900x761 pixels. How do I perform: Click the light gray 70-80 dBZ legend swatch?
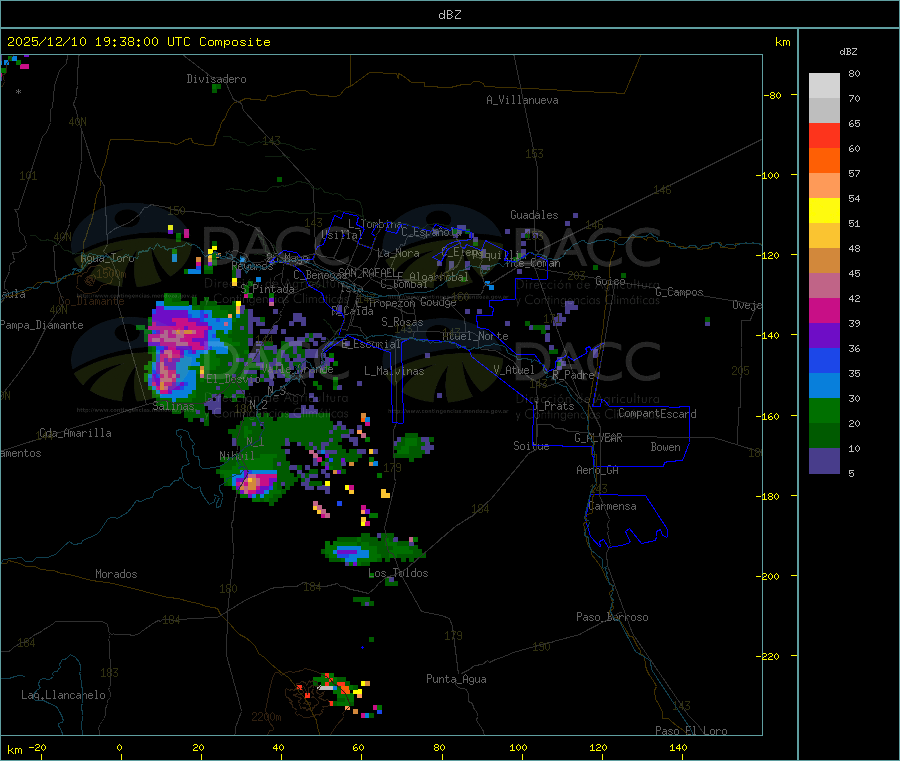point(824,86)
